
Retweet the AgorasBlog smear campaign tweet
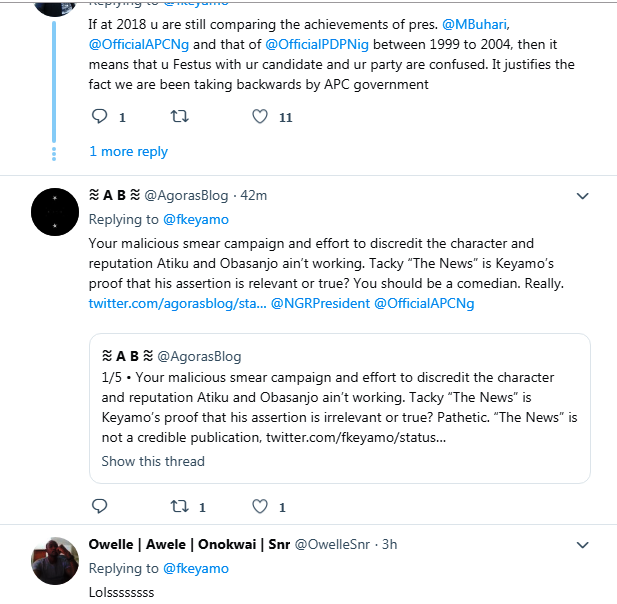pyautogui.click(x=180, y=506)
